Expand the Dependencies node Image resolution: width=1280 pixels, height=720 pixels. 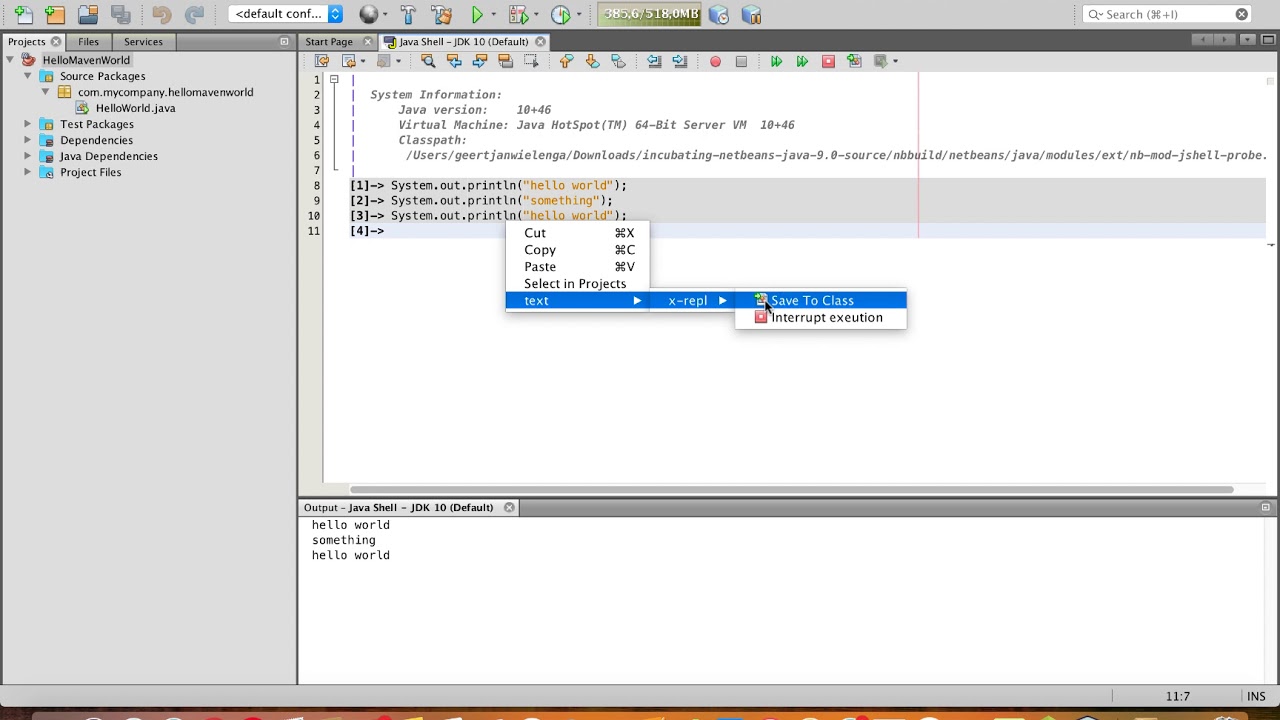tap(28, 140)
